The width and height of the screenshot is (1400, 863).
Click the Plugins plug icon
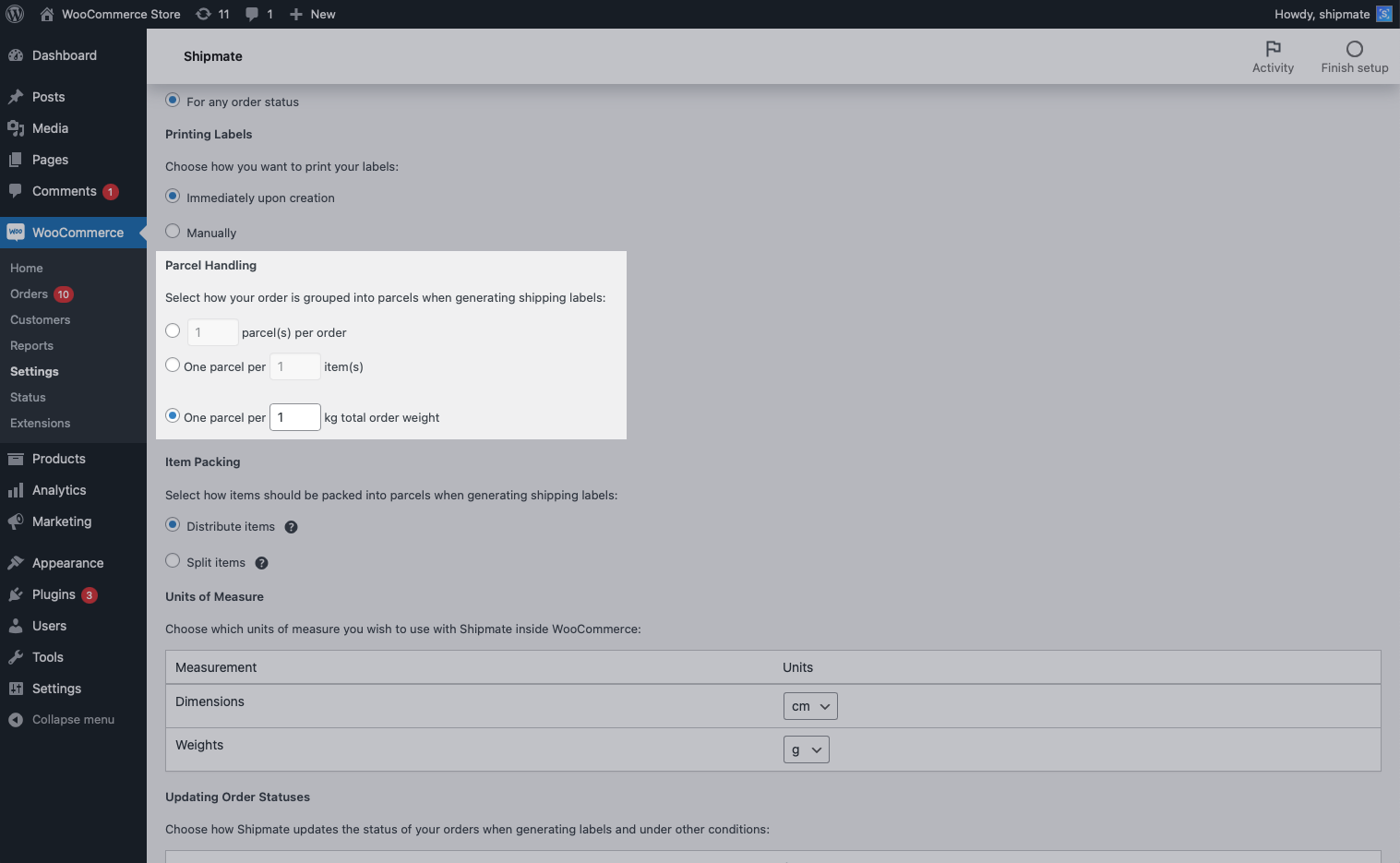[16, 594]
